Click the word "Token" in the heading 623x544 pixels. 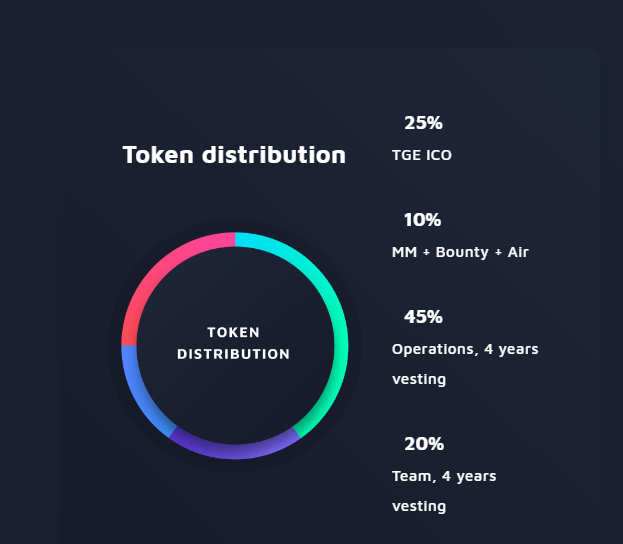158,155
